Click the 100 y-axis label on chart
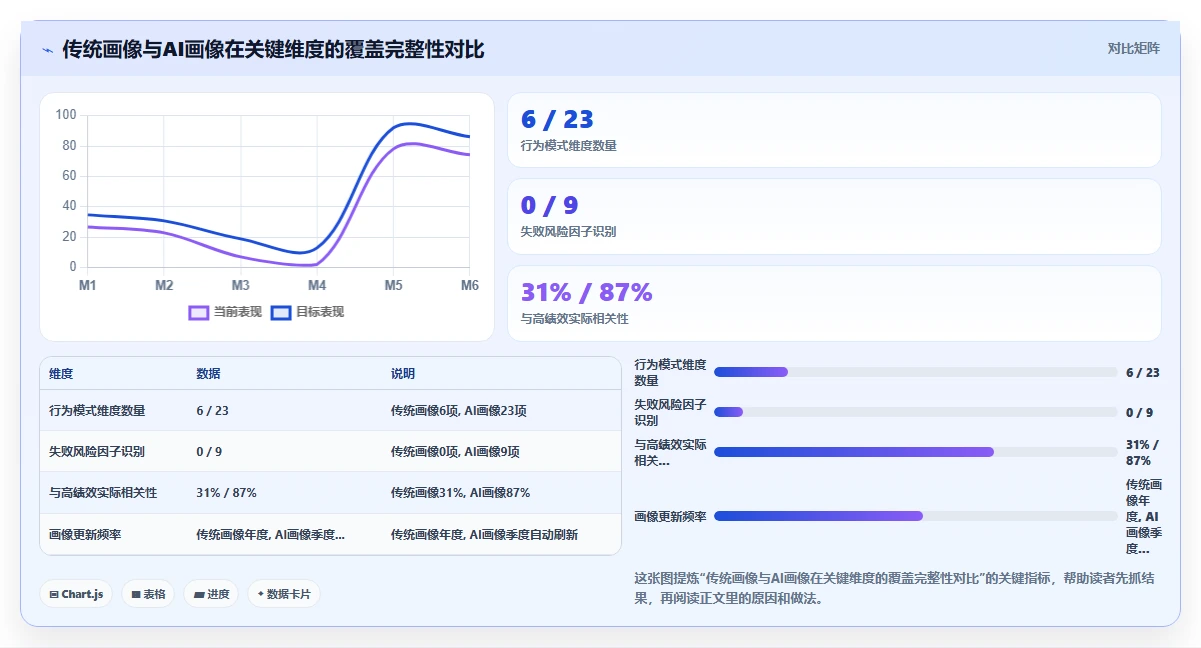This screenshot has height=648, width=1201. [66, 115]
